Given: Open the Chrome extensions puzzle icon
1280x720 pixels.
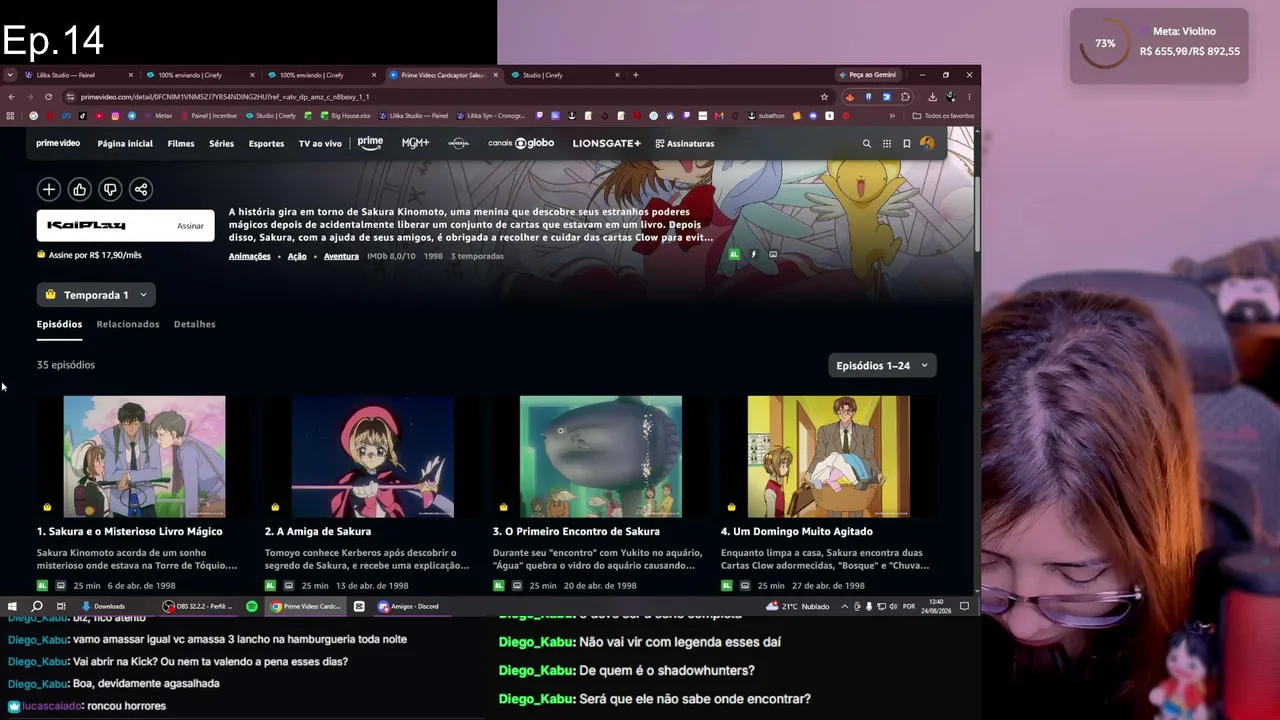Looking at the screenshot, I should [905, 97].
